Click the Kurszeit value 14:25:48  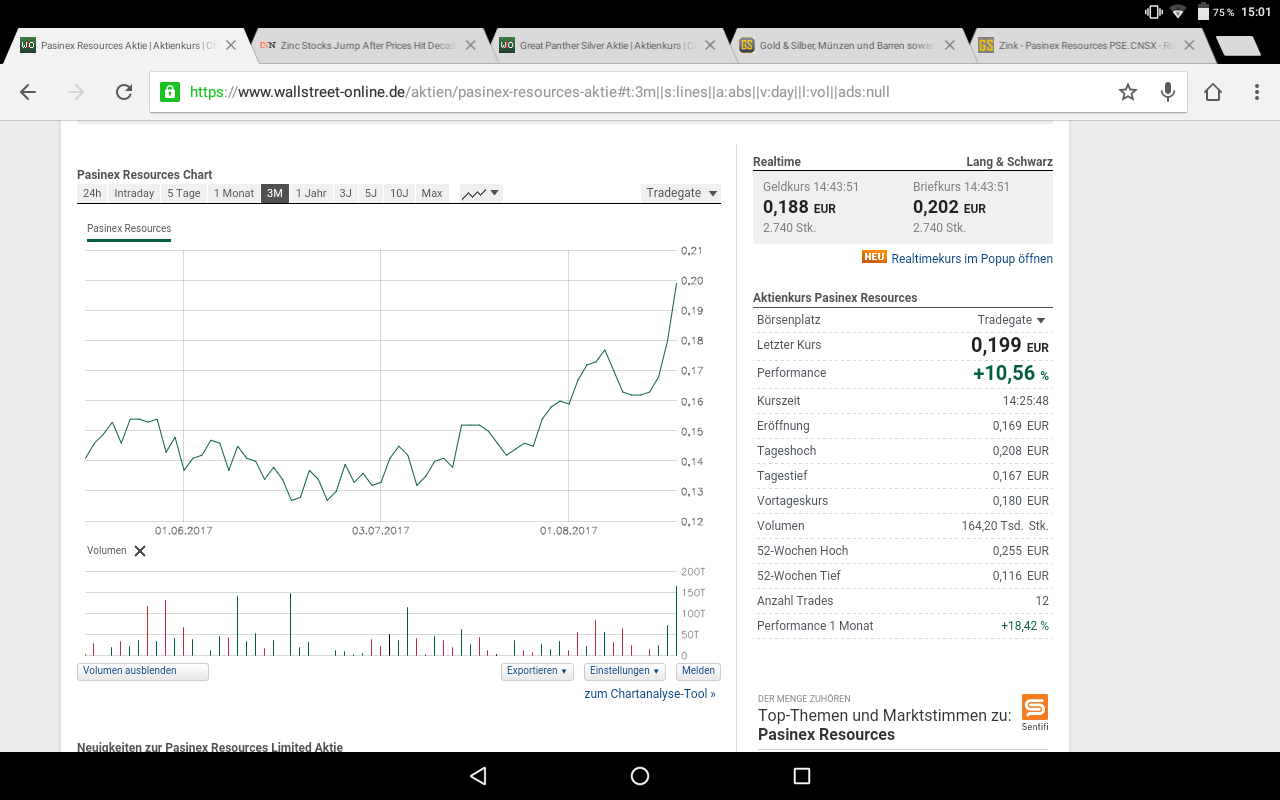tap(1026, 401)
